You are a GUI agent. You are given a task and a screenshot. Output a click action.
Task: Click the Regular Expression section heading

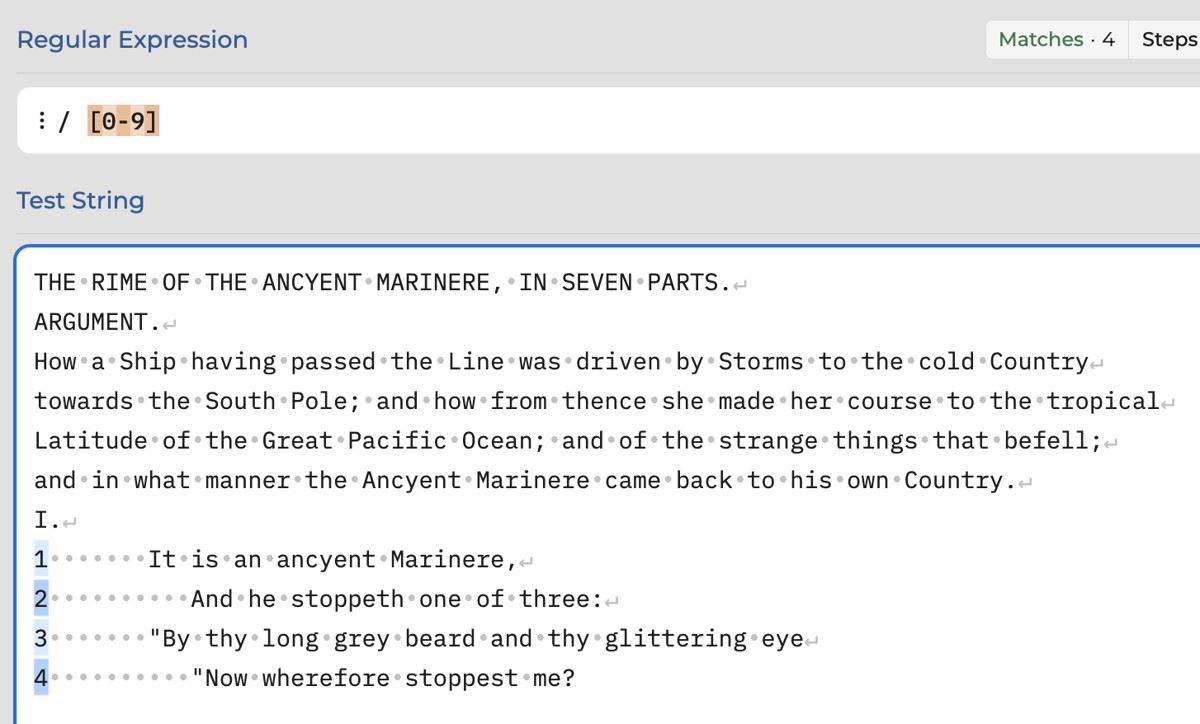click(132, 39)
